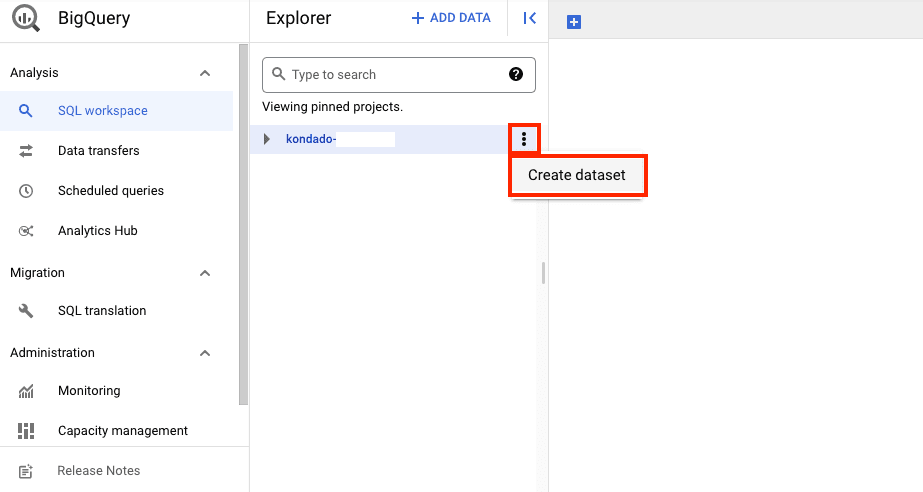Click the Monitoring chart icon
Viewport: 923px width, 492px height.
(26, 391)
